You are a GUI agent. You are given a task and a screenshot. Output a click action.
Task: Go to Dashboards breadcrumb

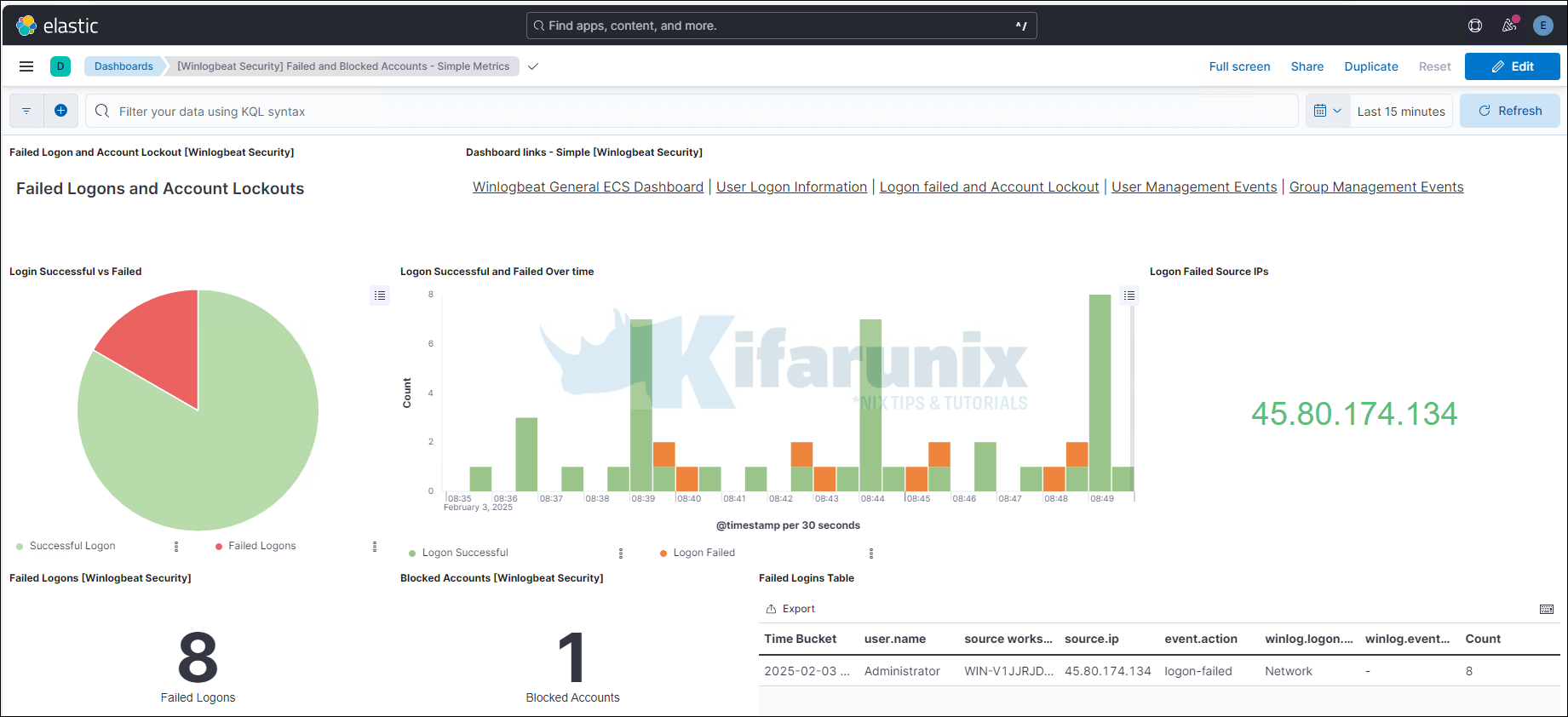coord(123,66)
